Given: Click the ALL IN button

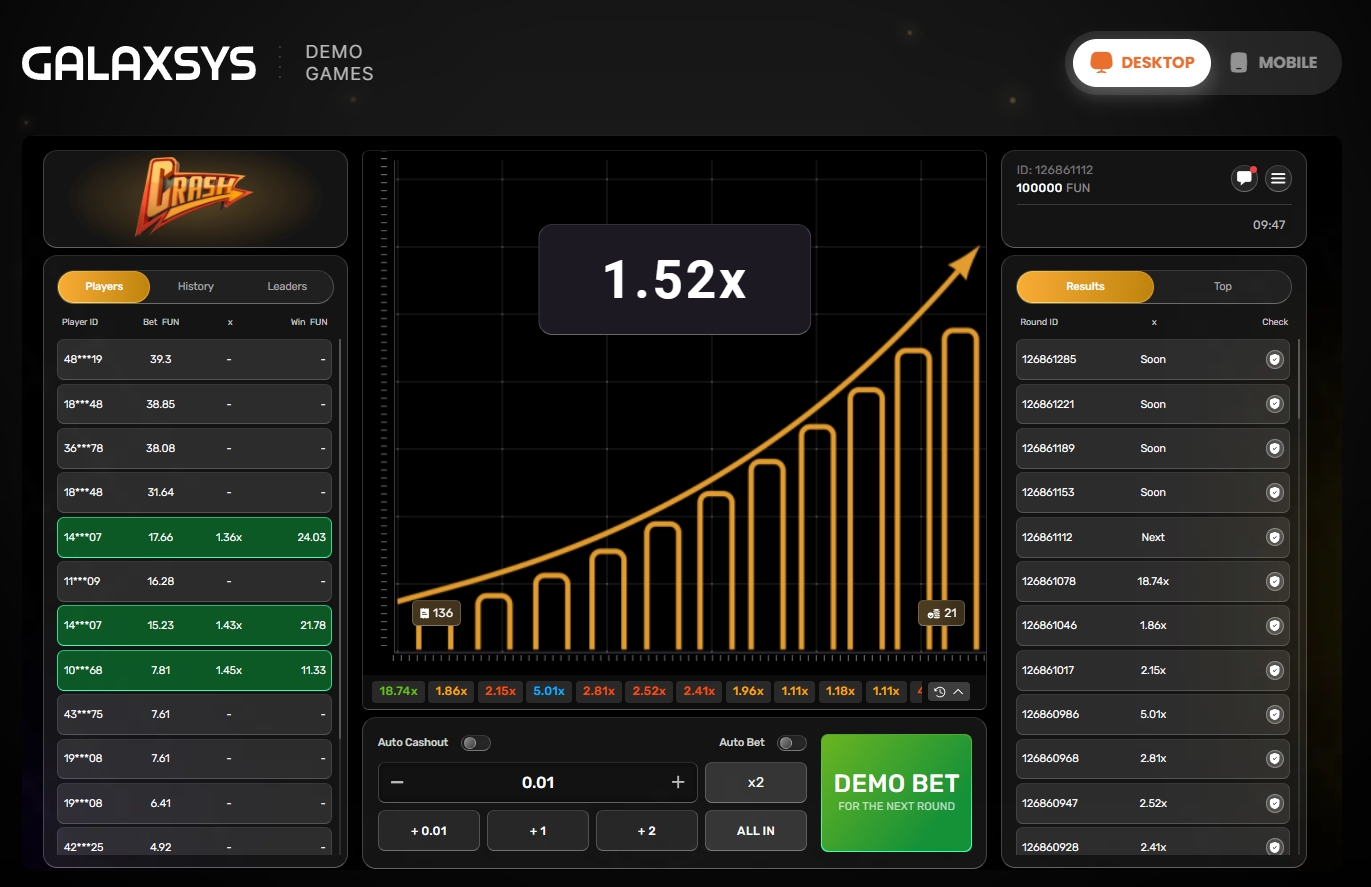Looking at the screenshot, I should coord(755,830).
